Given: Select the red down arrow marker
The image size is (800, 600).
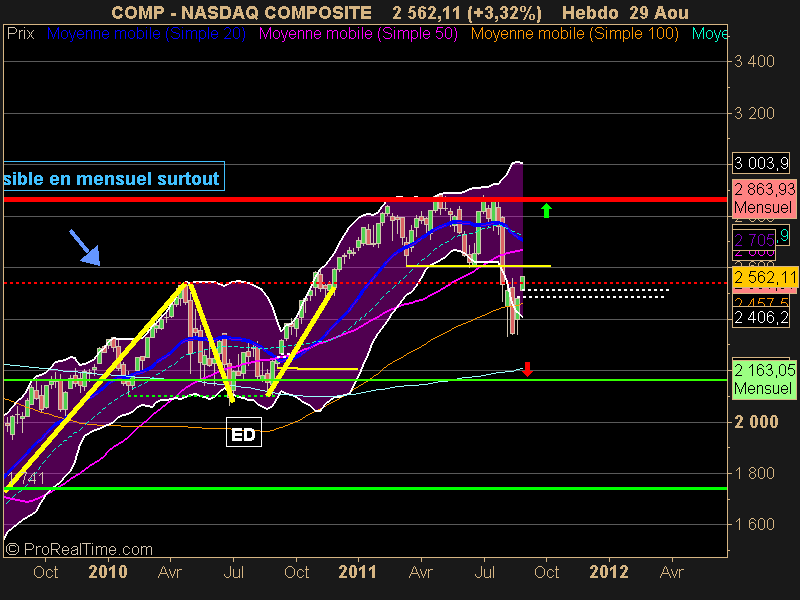Looking at the screenshot, I should [528, 369].
